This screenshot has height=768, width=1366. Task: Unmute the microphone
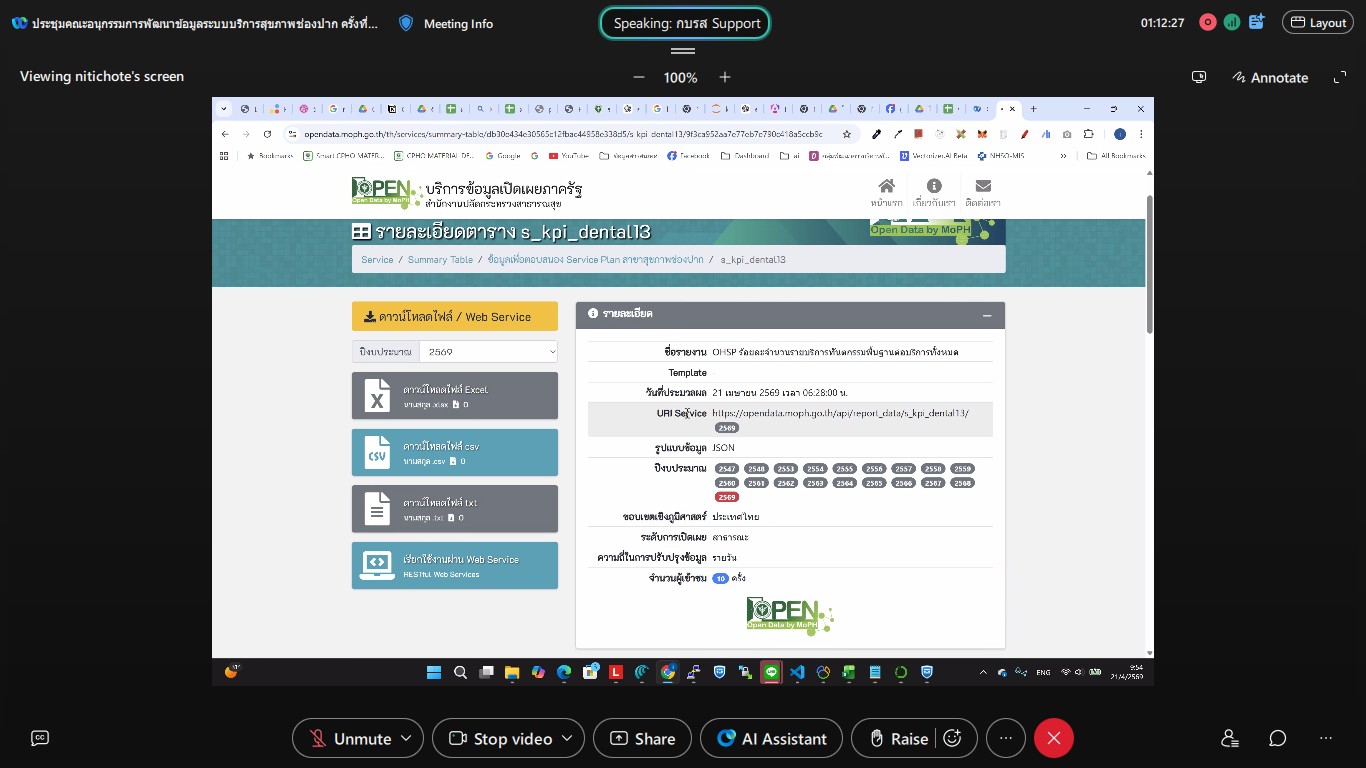coord(350,739)
